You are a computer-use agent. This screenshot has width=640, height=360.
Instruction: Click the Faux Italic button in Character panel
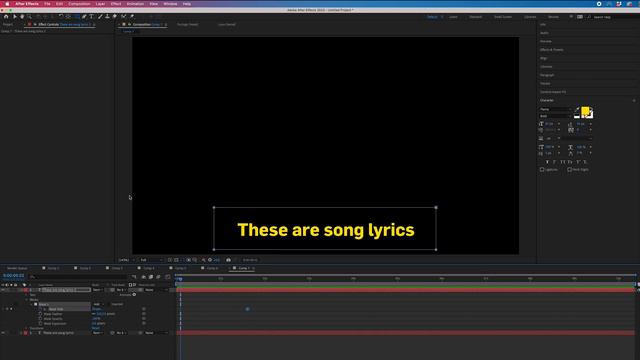[554, 162]
